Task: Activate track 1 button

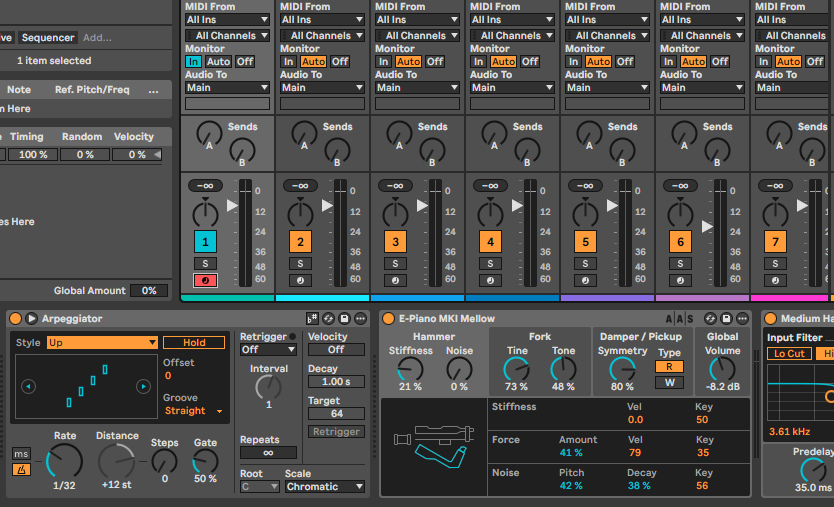Action: click(205, 242)
